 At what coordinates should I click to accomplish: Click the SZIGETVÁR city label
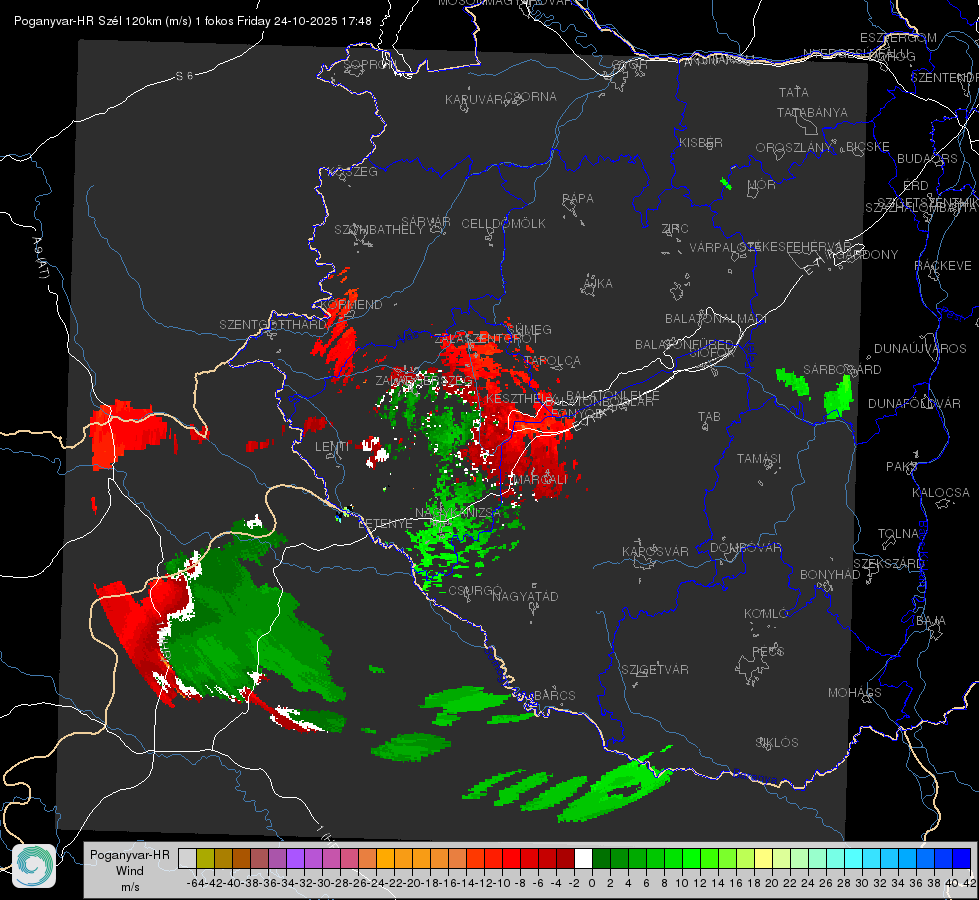[x=655, y=670]
